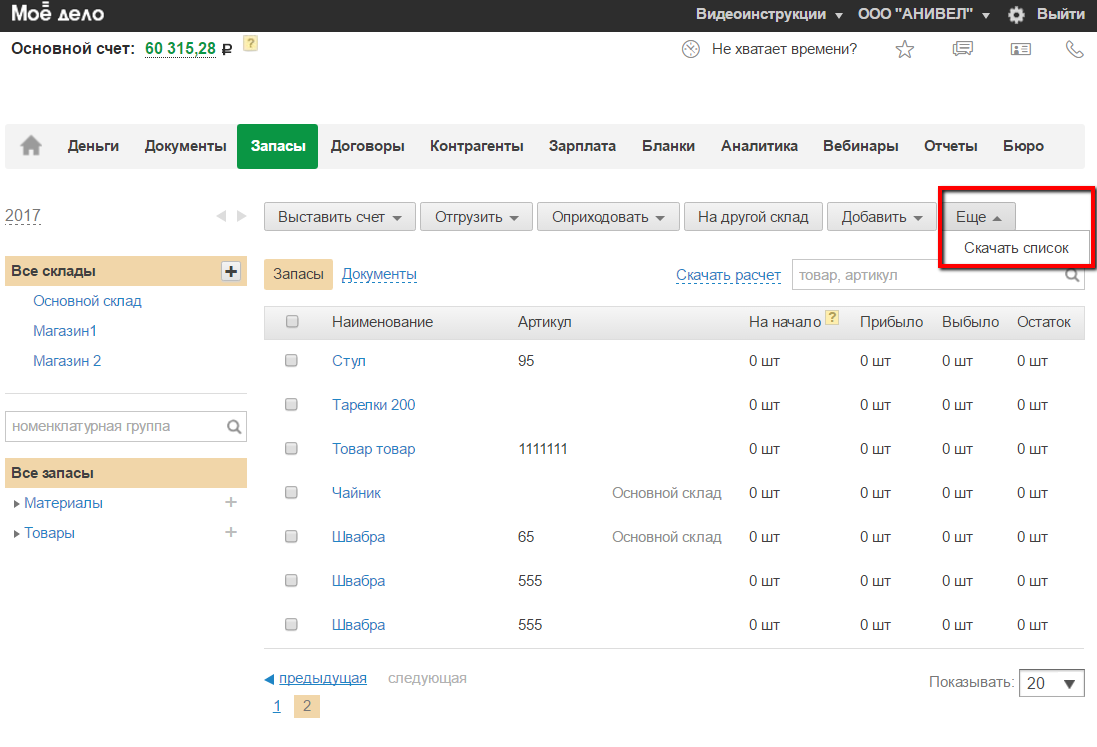Click the favorites star icon
The height and width of the screenshot is (747, 1097).
pos(904,49)
